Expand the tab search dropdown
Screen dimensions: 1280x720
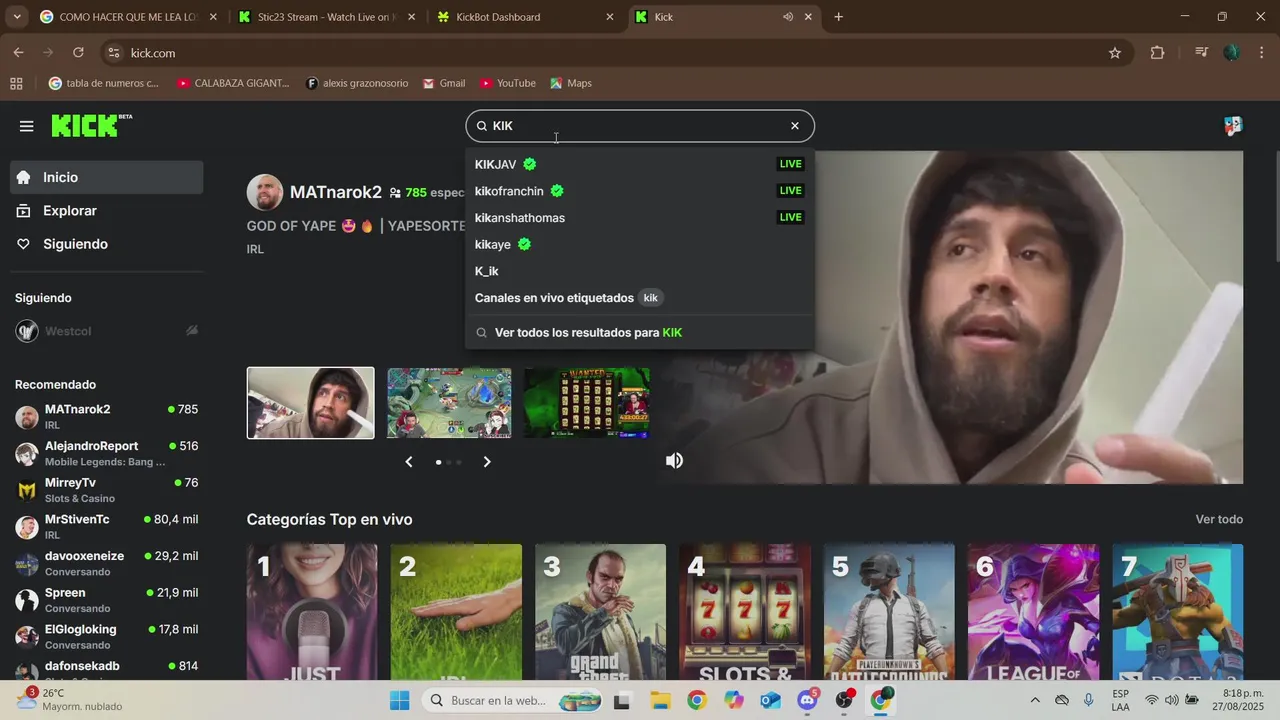[17, 17]
